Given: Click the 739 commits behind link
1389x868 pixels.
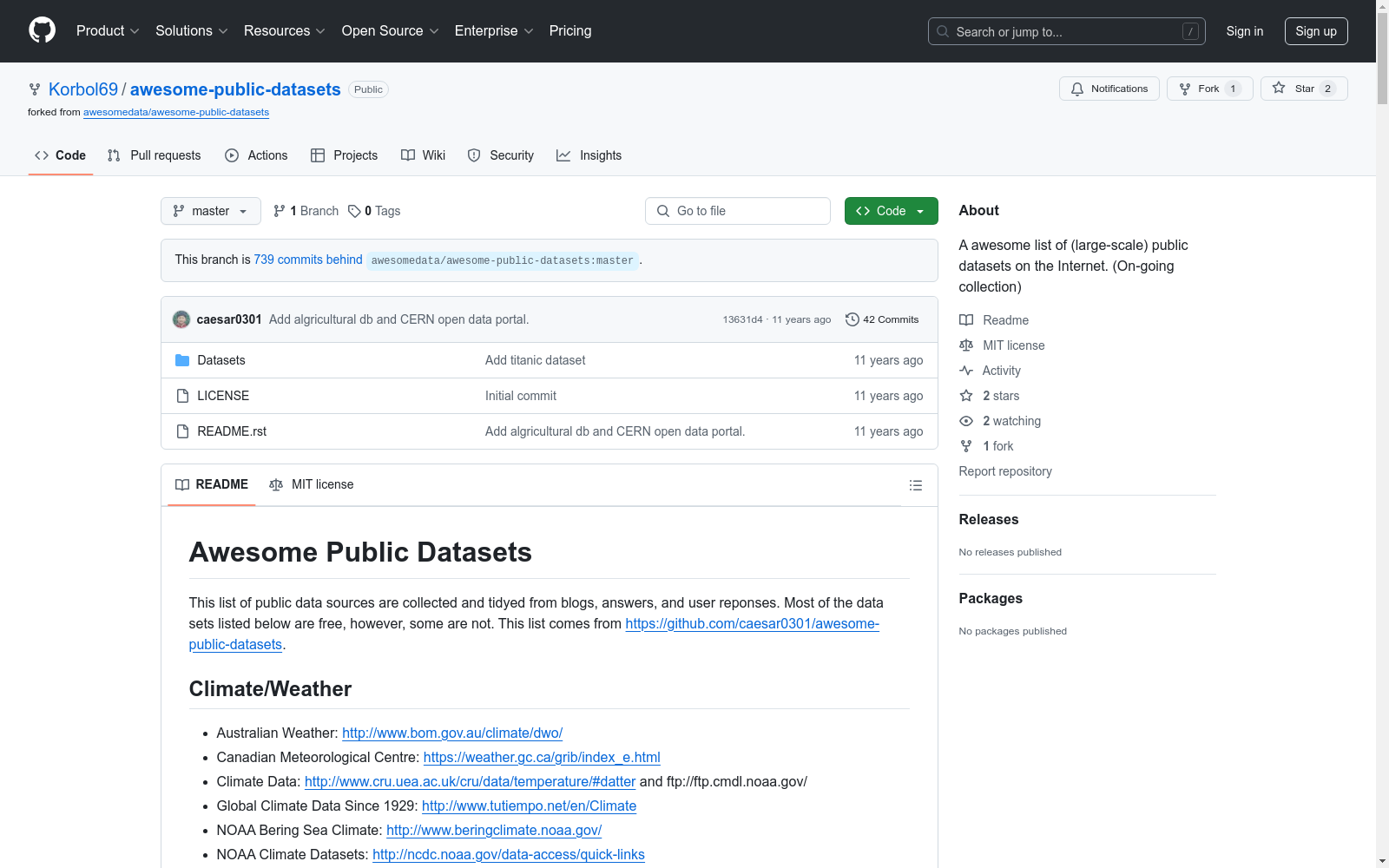Looking at the screenshot, I should click(x=308, y=260).
